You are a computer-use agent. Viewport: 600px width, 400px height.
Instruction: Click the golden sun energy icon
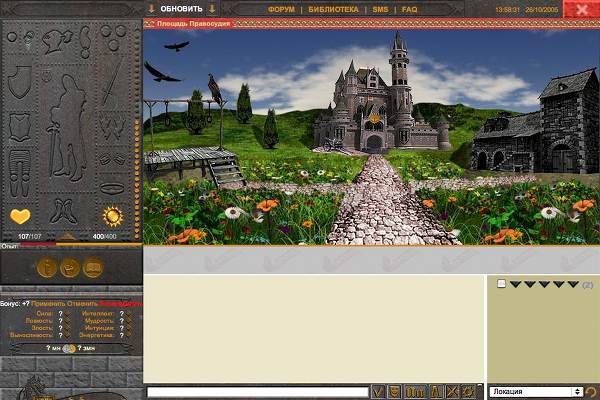pyautogui.click(x=113, y=216)
